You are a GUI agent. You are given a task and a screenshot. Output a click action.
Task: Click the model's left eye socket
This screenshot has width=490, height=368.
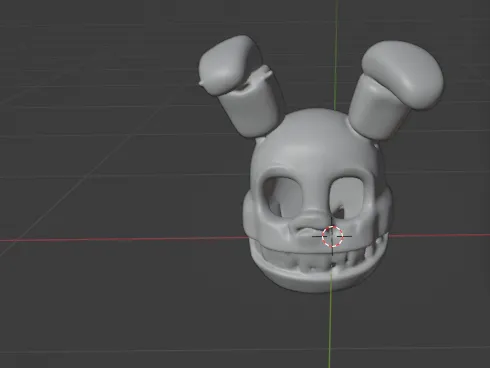pyautogui.click(x=282, y=196)
